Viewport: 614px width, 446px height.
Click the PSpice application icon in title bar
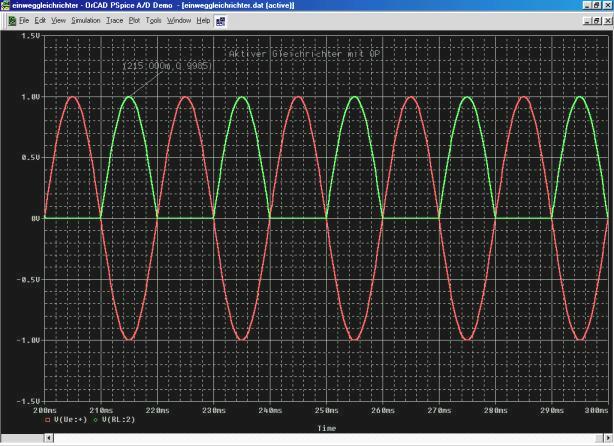click(6, 5)
